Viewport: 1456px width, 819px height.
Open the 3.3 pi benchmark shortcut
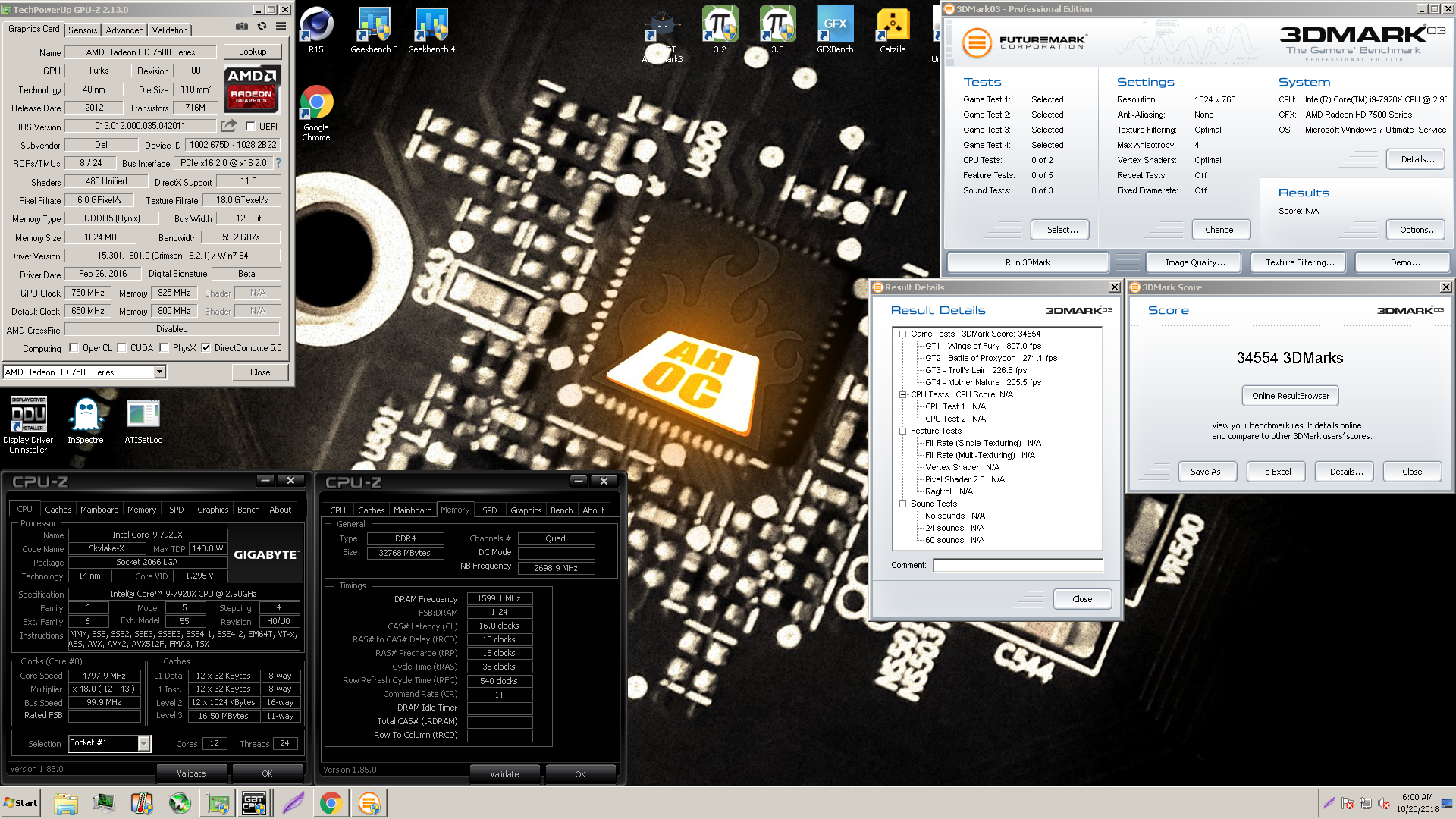tap(777, 30)
